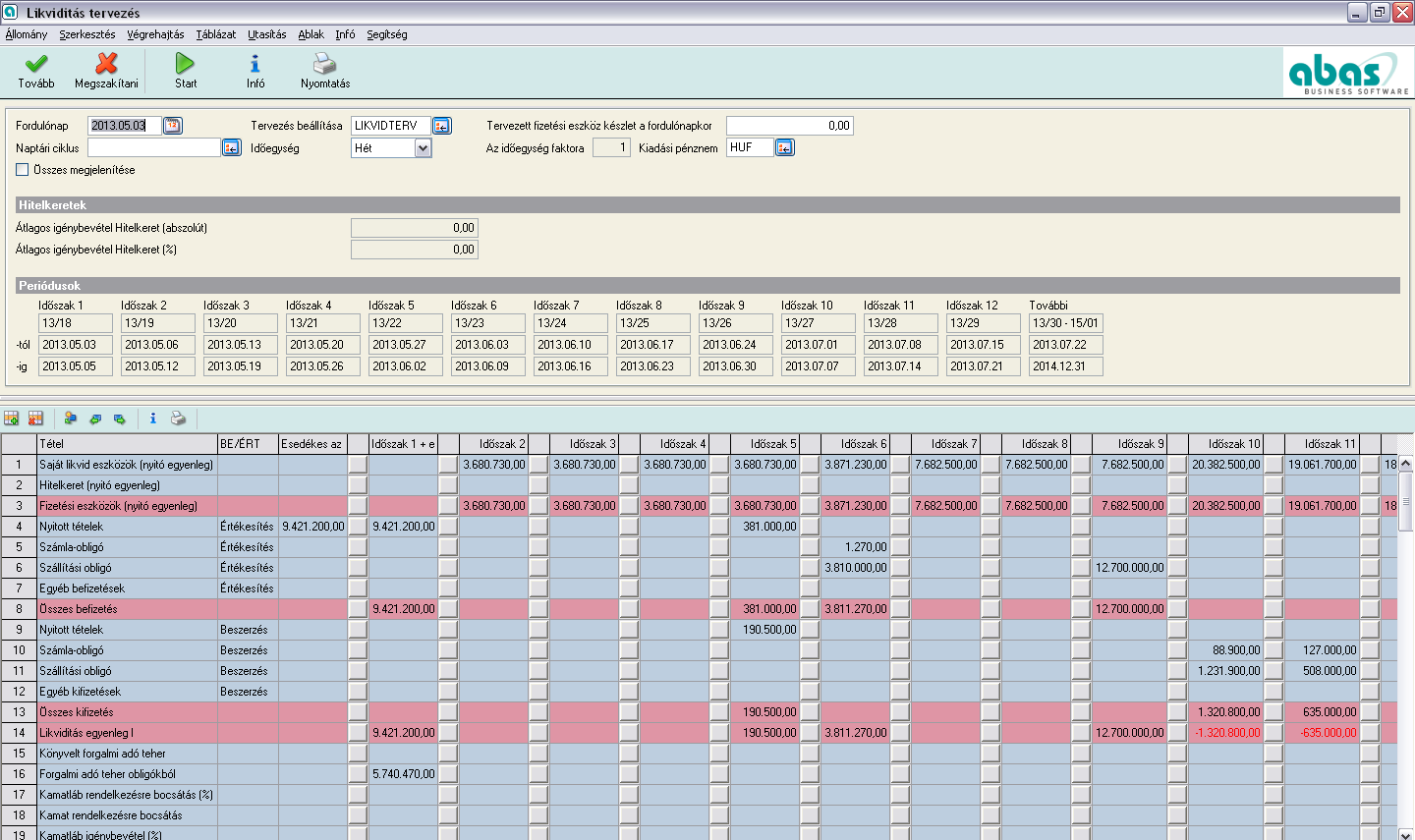Click the green right-arrow table toolbar icon
The width and height of the screenshot is (1415, 840).
tap(120, 419)
